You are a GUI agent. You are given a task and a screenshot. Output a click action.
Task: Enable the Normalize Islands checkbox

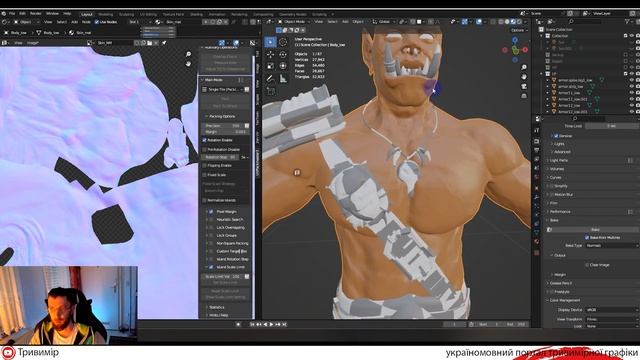coord(204,200)
